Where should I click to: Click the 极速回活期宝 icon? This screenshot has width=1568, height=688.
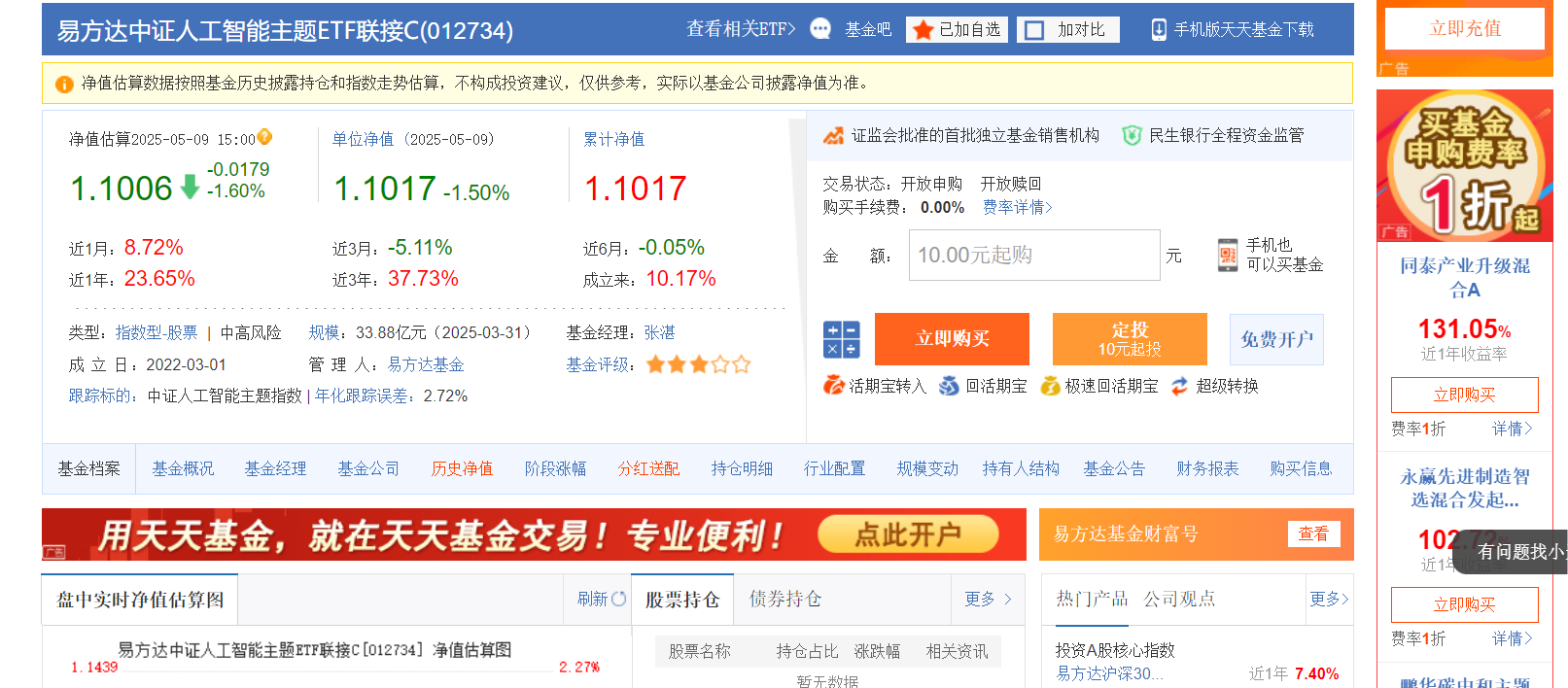(x=1050, y=386)
